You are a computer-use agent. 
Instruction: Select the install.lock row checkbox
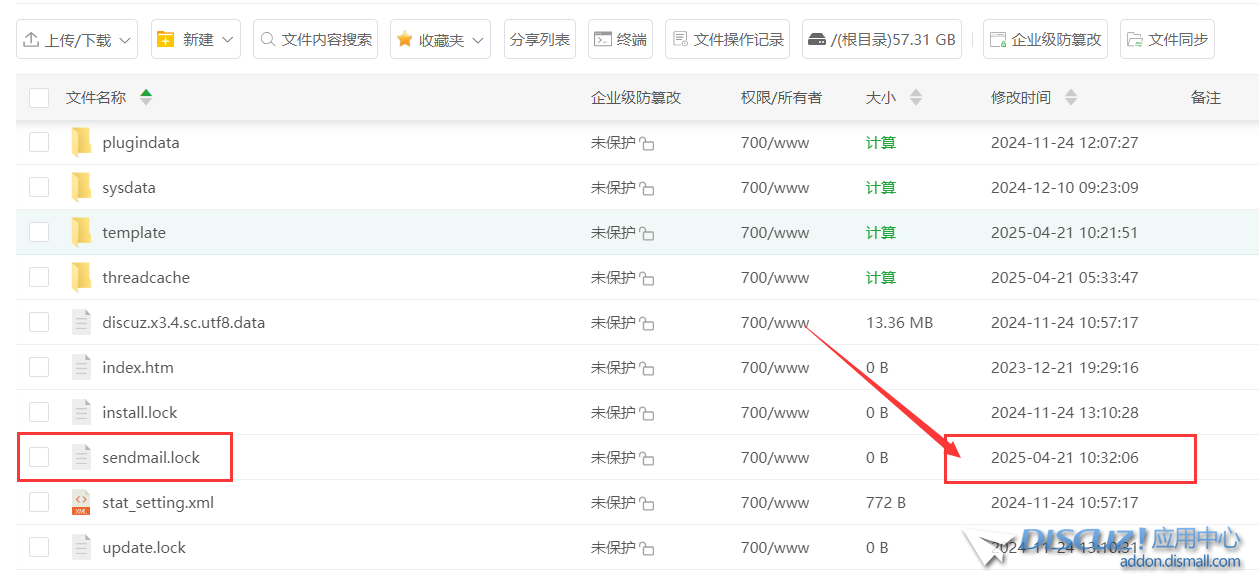(x=39, y=413)
